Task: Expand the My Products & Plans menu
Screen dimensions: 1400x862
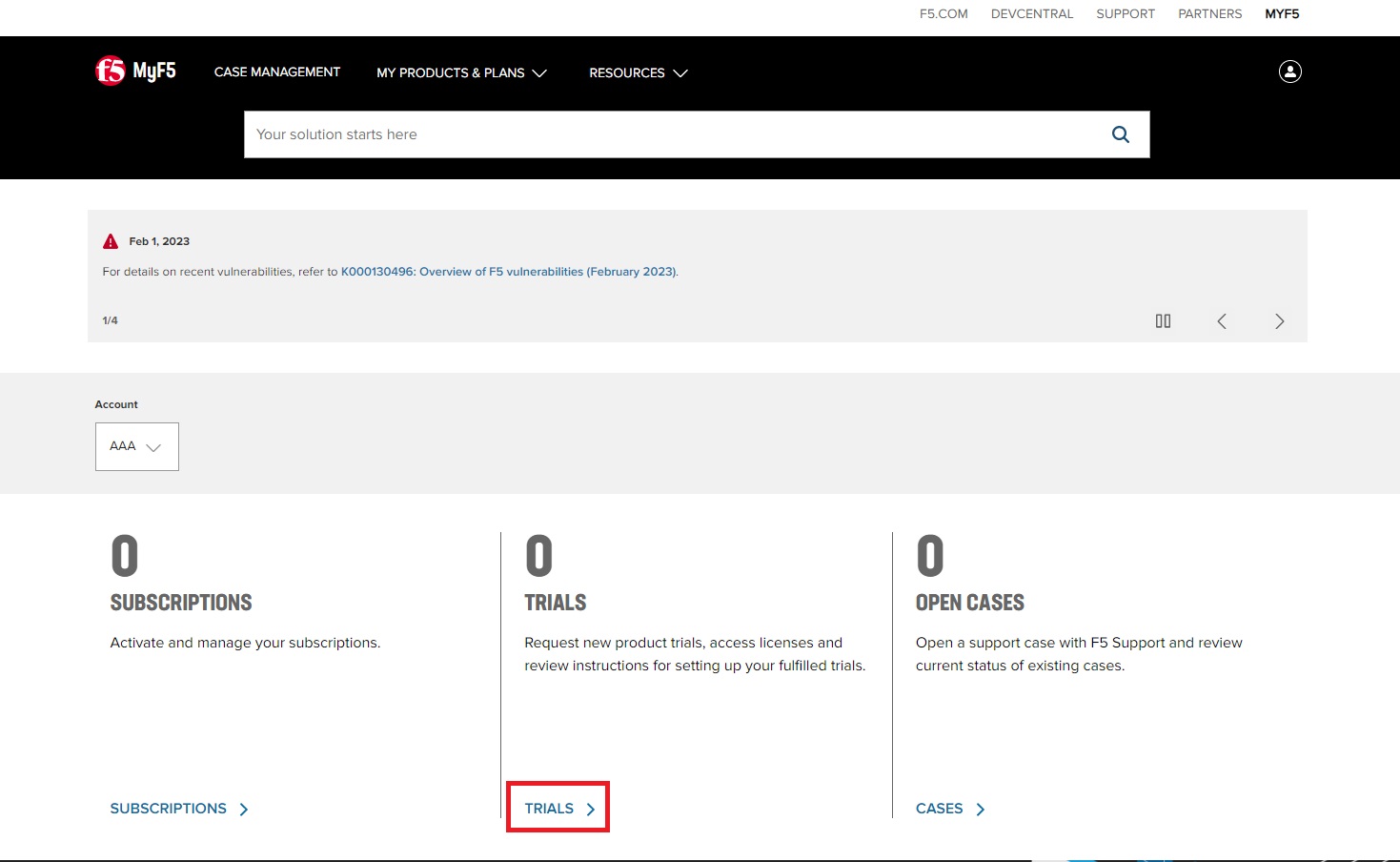Action: click(461, 72)
